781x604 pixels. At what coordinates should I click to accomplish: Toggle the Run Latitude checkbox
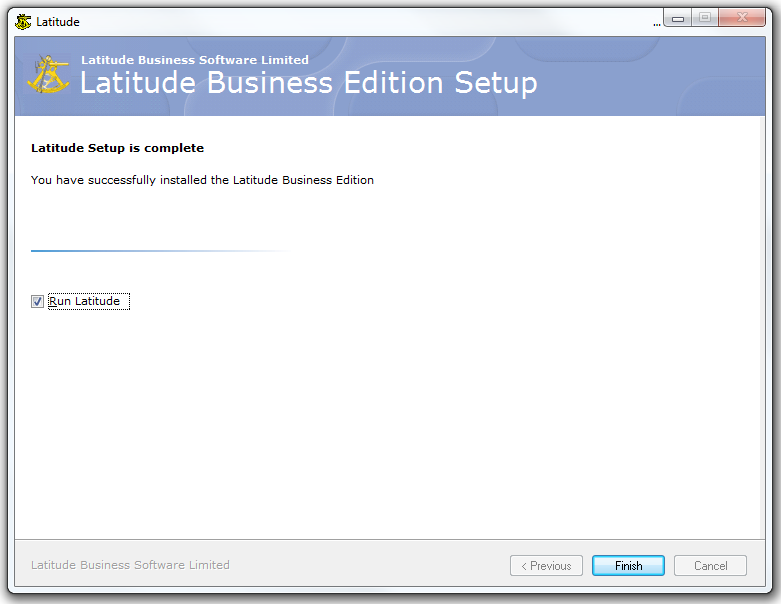point(38,301)
